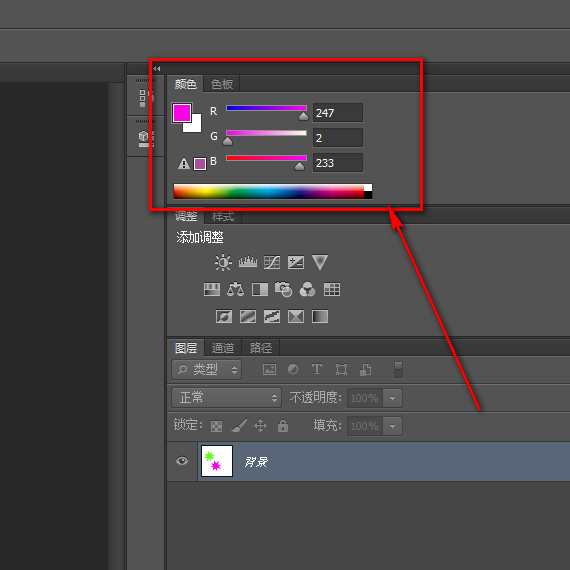Filter layers by shape layers icon
570x570 pixels.
point(341,370)
